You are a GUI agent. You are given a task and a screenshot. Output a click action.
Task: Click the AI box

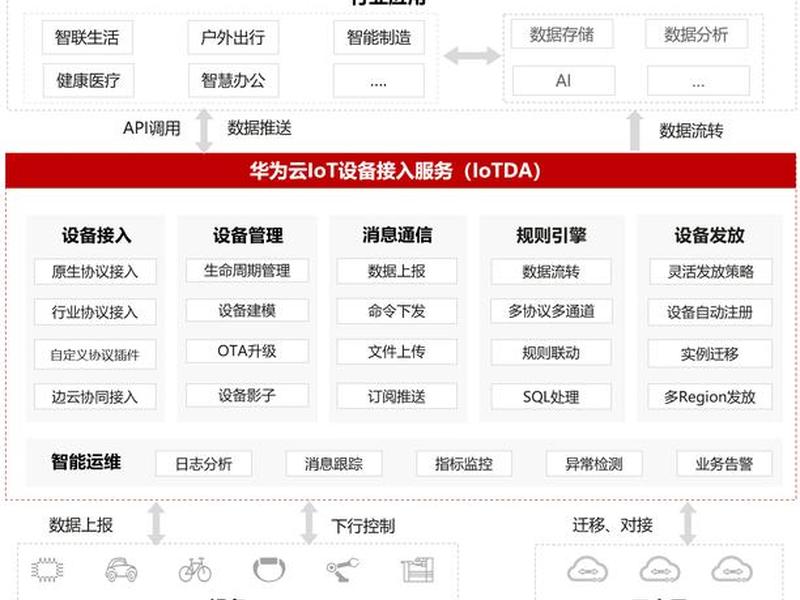(x=563, y=81)
